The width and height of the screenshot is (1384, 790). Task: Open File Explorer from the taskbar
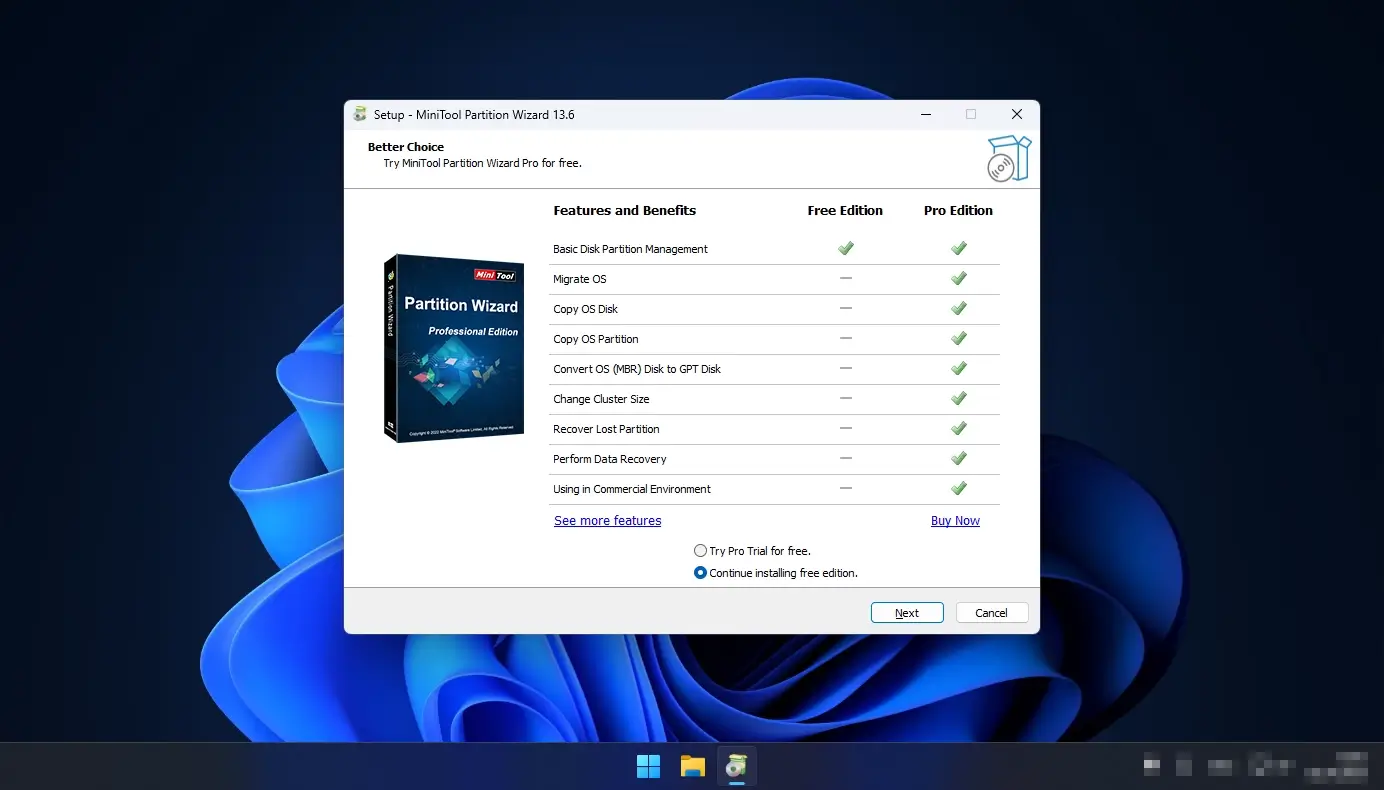[x=693, y=766]
